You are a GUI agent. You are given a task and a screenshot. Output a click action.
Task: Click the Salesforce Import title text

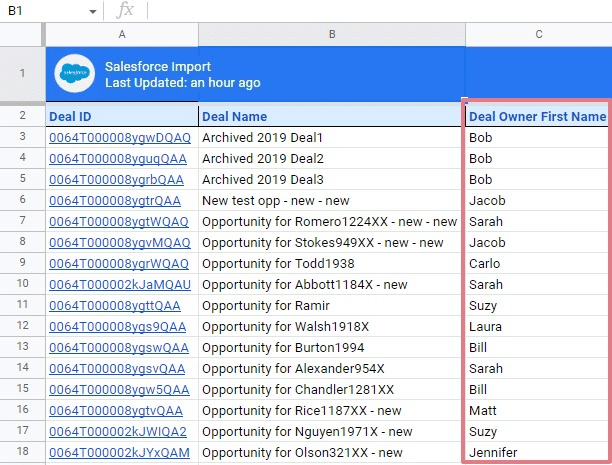(x=158, y=66)
